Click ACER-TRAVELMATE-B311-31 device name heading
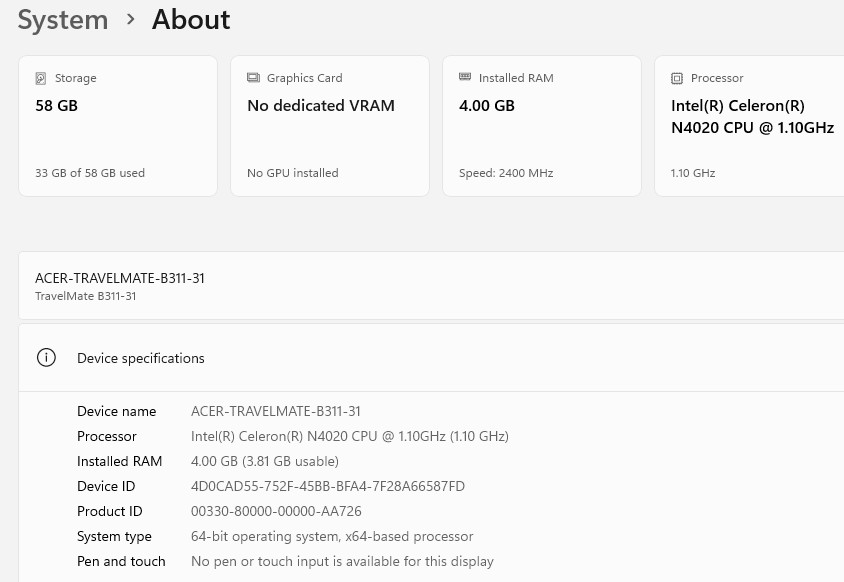Viewport: 844px width, 582px height. (x=119, y=278)
